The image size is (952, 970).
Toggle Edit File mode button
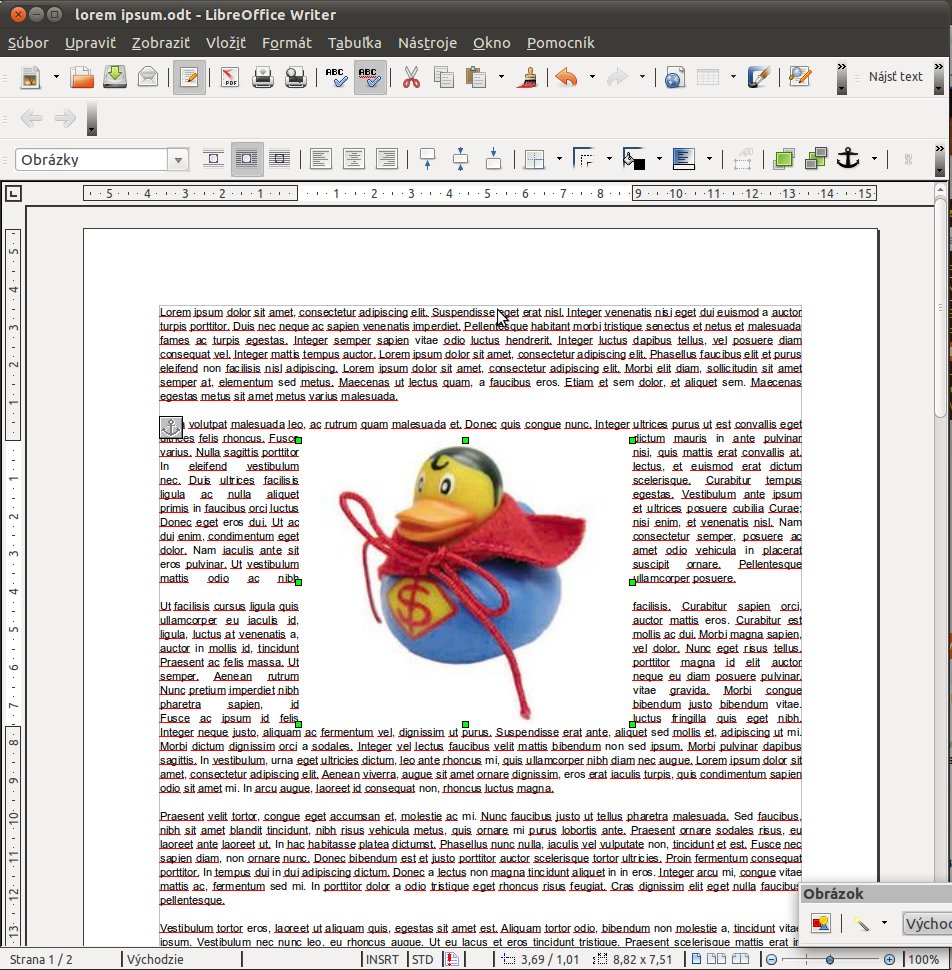coord(189,77)
